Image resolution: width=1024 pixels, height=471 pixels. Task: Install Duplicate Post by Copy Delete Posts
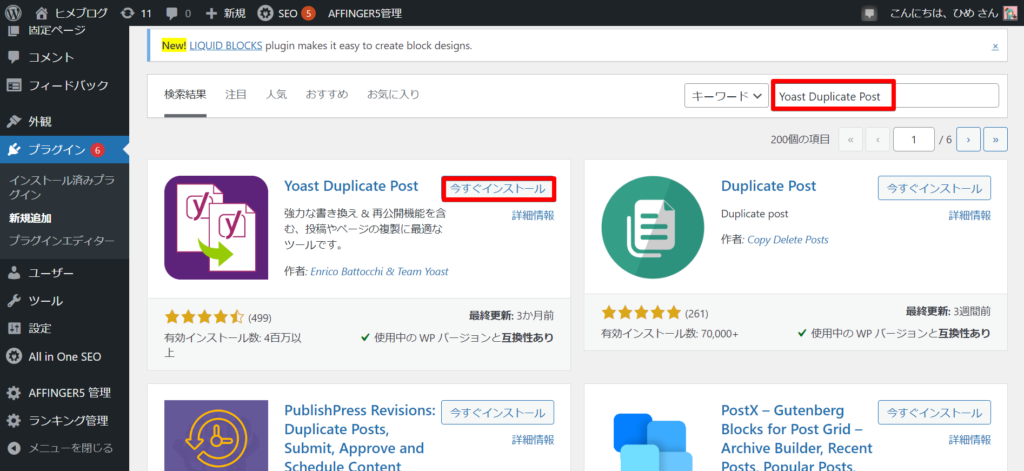(935, 188)
